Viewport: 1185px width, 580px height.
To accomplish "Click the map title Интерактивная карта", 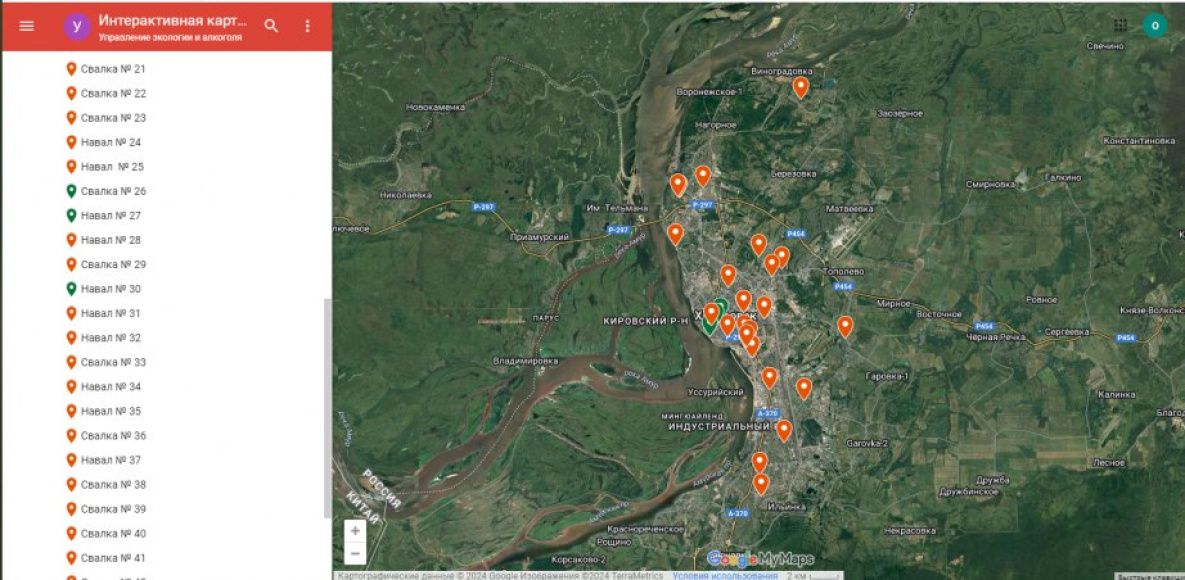I will coord(171,21).
